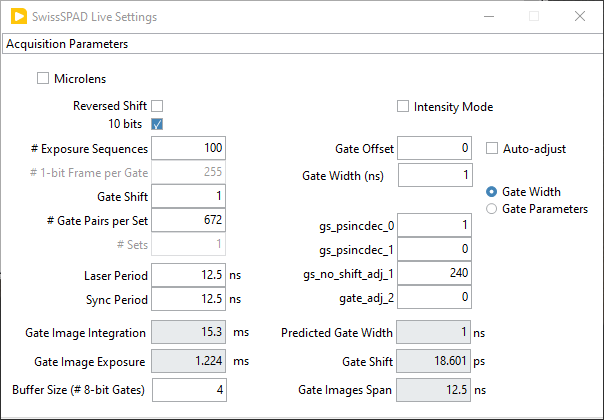Click the # Exposure Sequences field
Screen dimensions: 604x420
(x=188, y=148)
